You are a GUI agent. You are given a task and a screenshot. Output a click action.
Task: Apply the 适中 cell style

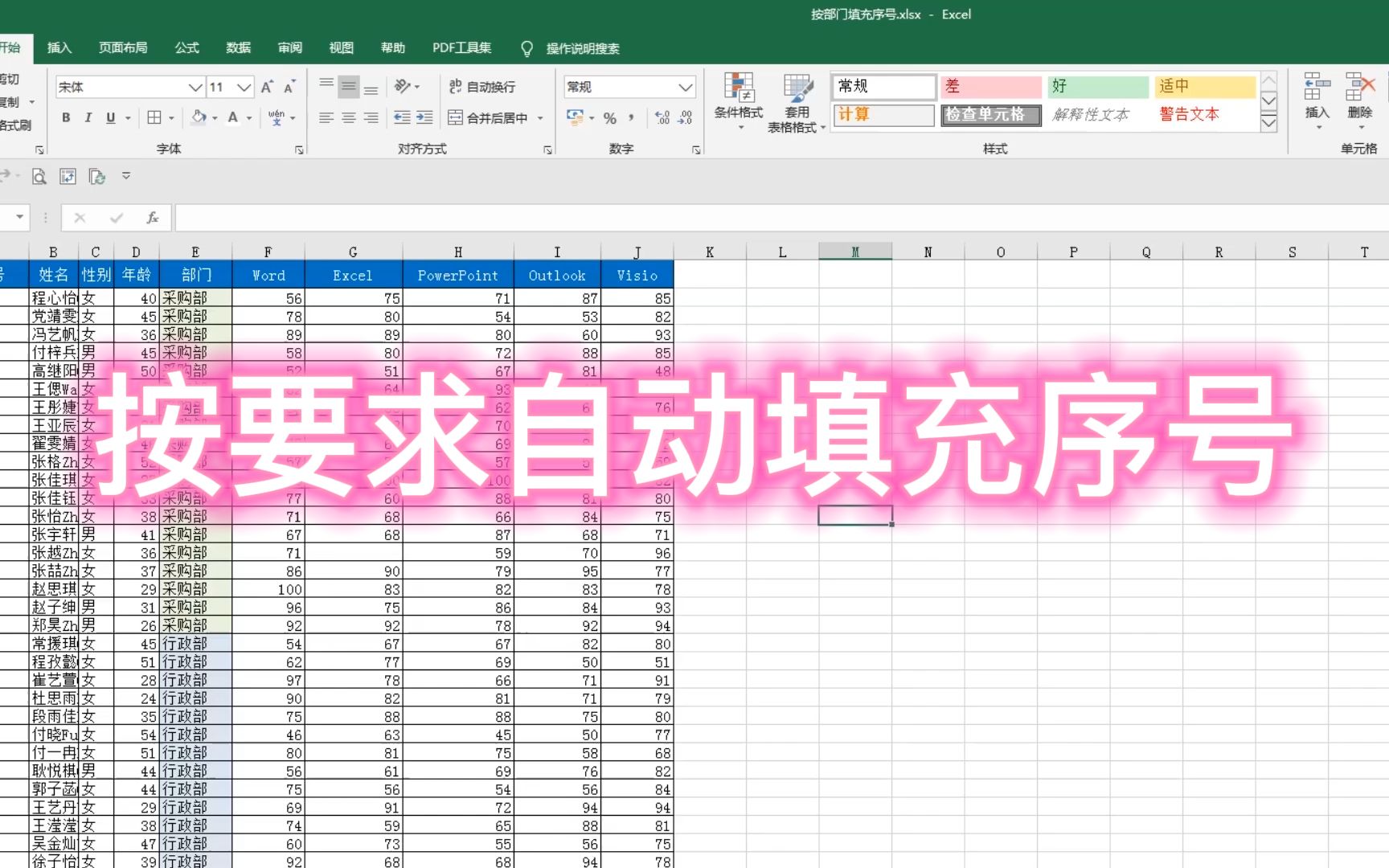pyautogui.click(x=1205, y=86)
